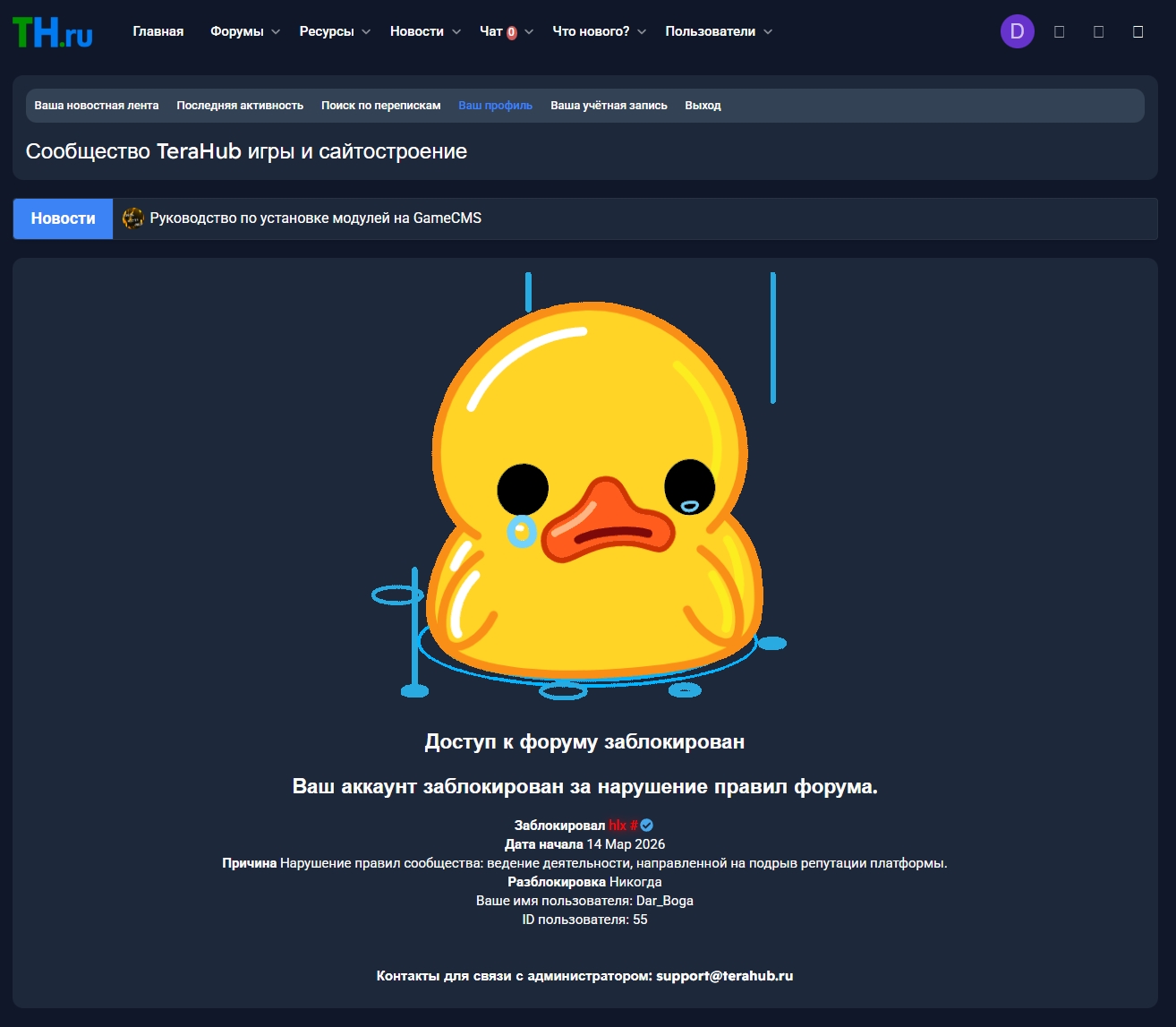Expand the "Что нового?" dropdown
Screen dimensions: 1176x1027
click(x=591, y=30)
